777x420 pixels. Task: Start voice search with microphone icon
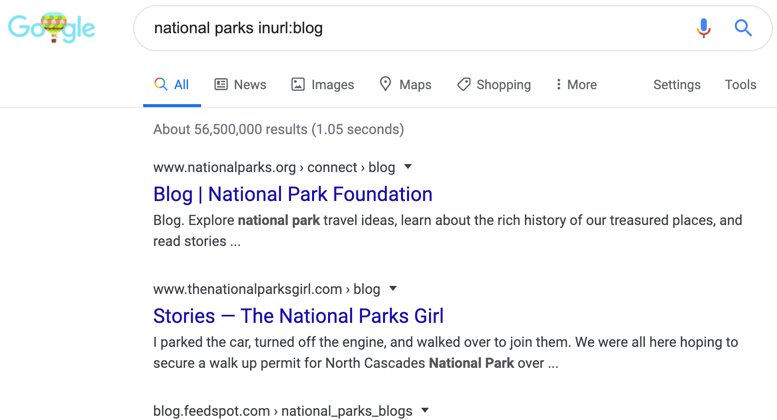(704, 28)
